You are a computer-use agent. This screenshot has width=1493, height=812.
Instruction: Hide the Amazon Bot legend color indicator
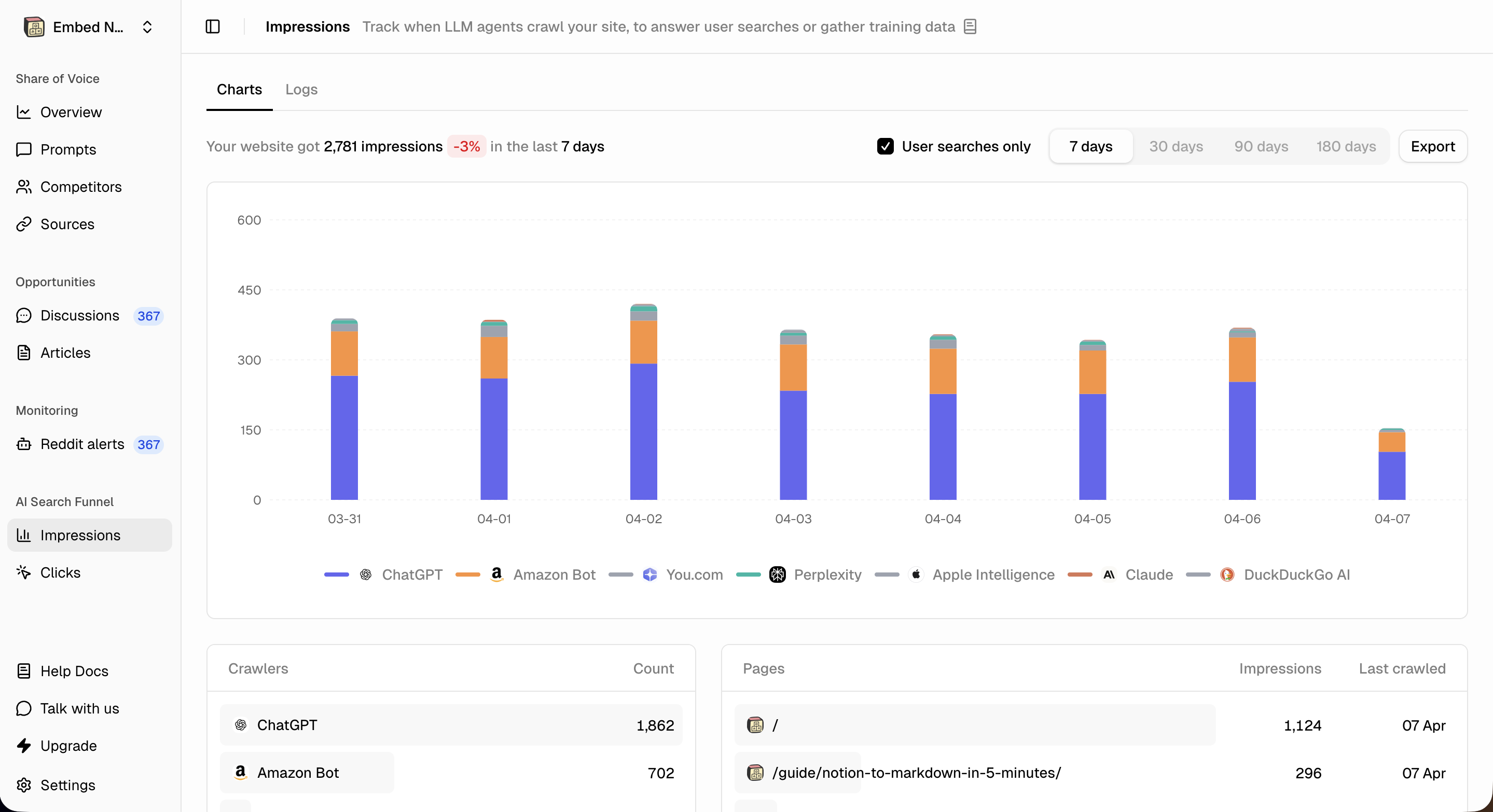[467, 575]
